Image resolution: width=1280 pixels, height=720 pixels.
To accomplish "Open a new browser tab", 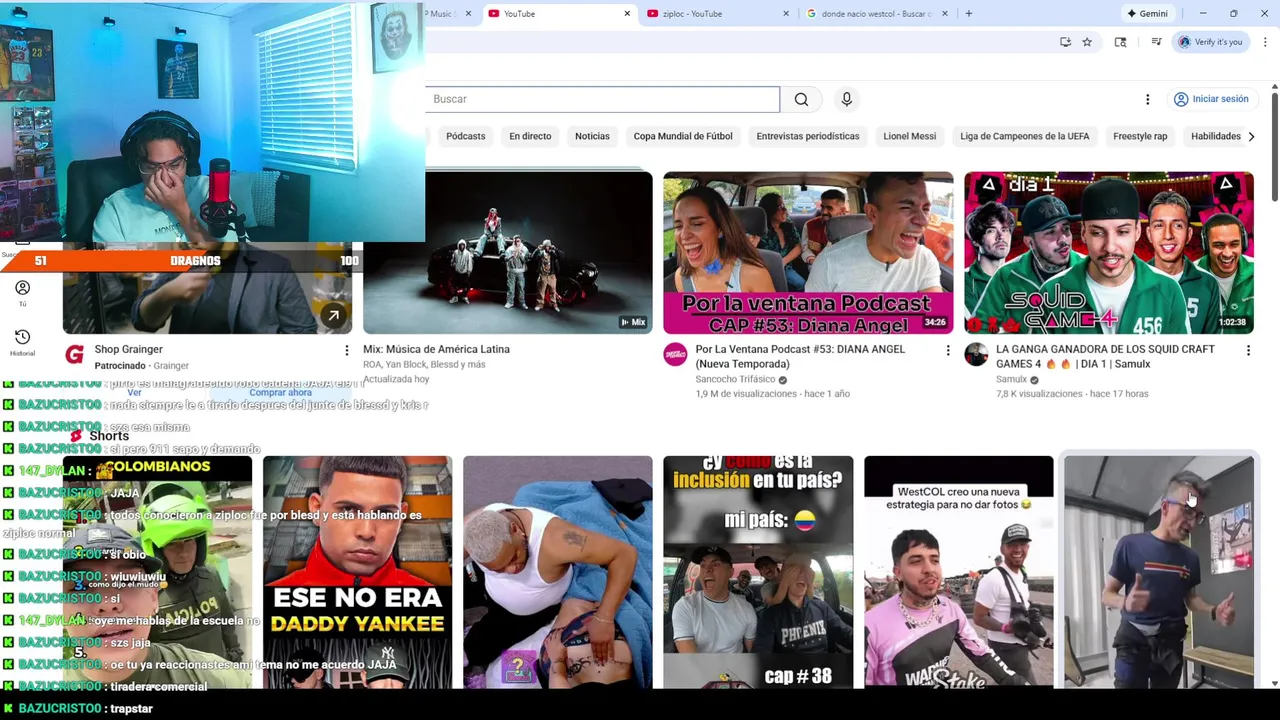I will pyautogui.click(x=968, y=14).
